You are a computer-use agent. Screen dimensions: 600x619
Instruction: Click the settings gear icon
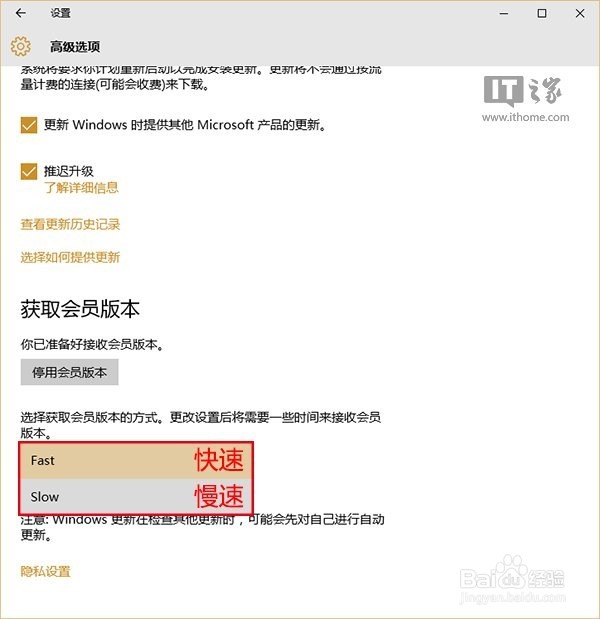click(x=21, y=46)
